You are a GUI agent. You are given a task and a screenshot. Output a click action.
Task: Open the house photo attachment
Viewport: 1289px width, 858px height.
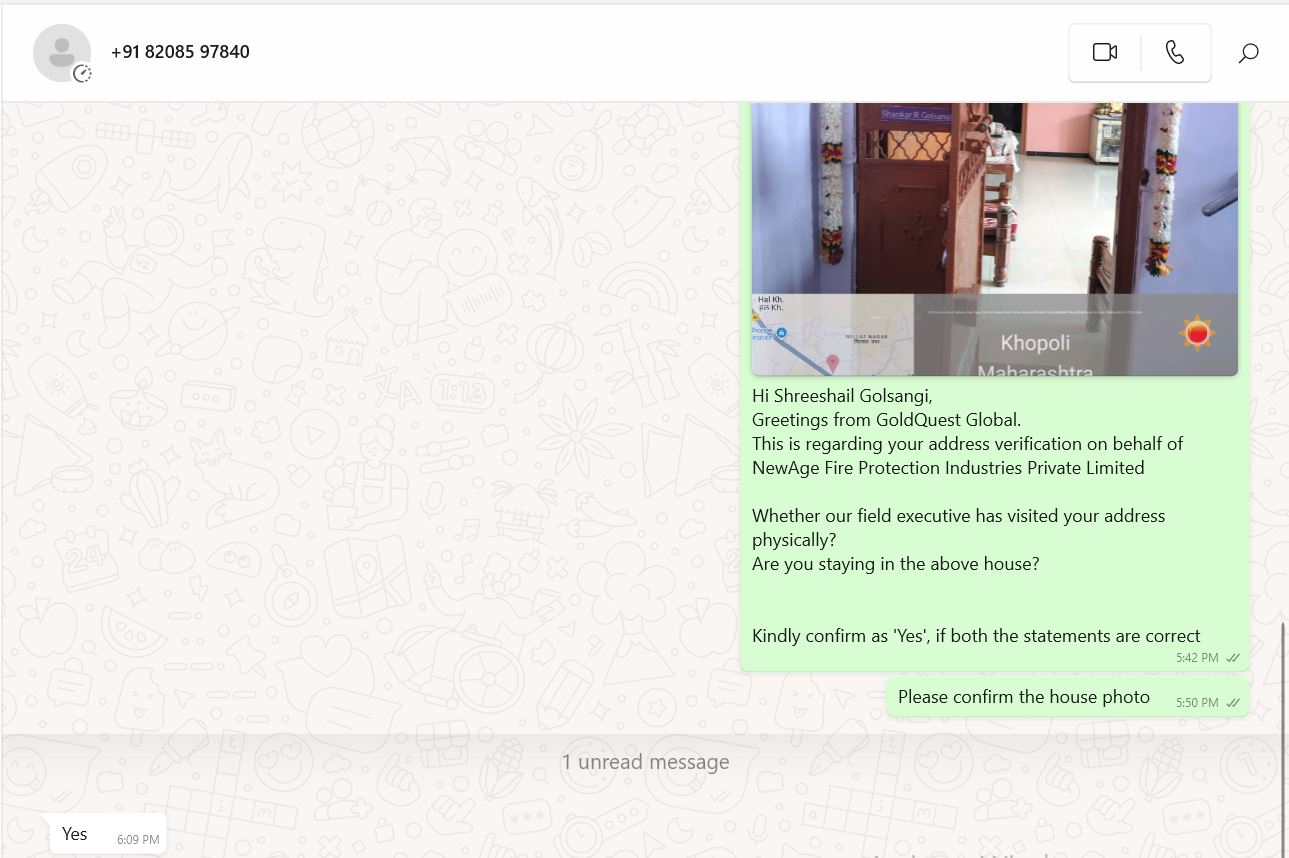[x=994, y=239]
